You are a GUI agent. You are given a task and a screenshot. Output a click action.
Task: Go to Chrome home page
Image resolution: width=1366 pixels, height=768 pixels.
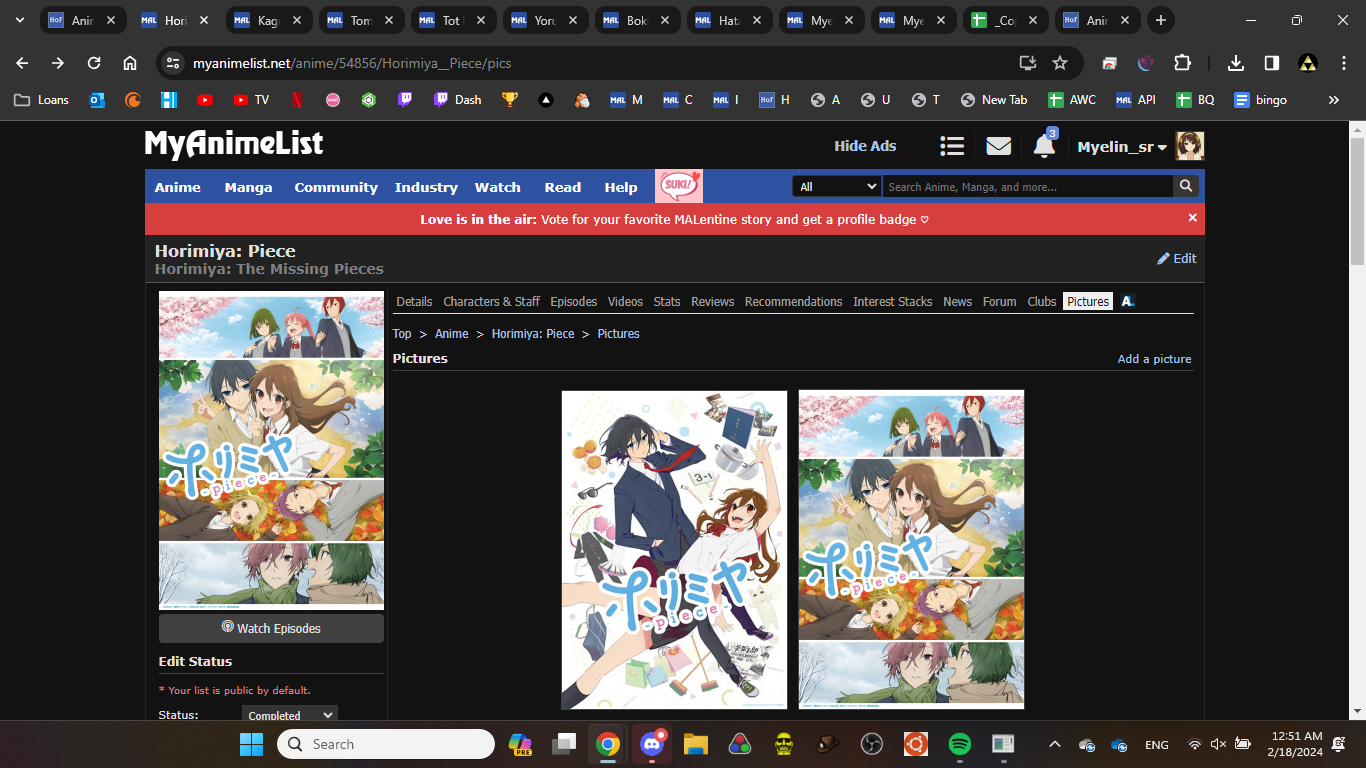(130, 63)
